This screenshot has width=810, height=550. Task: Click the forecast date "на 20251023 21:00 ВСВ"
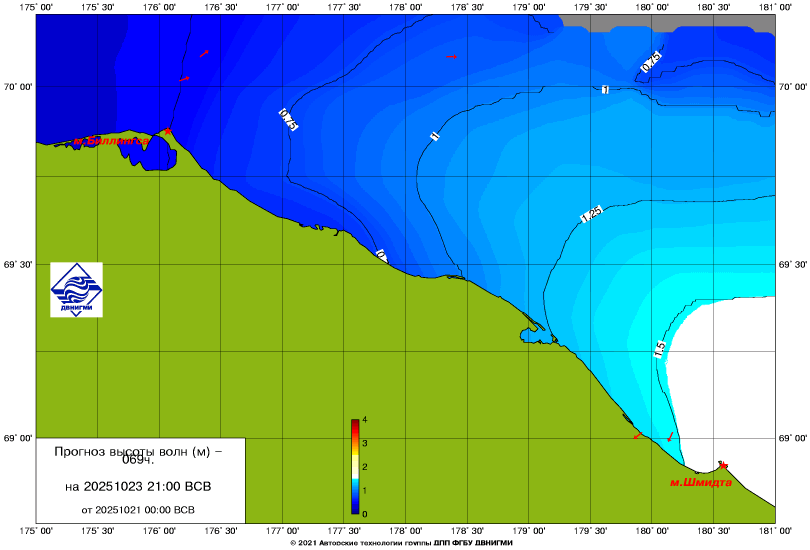(x=138, y=487)
